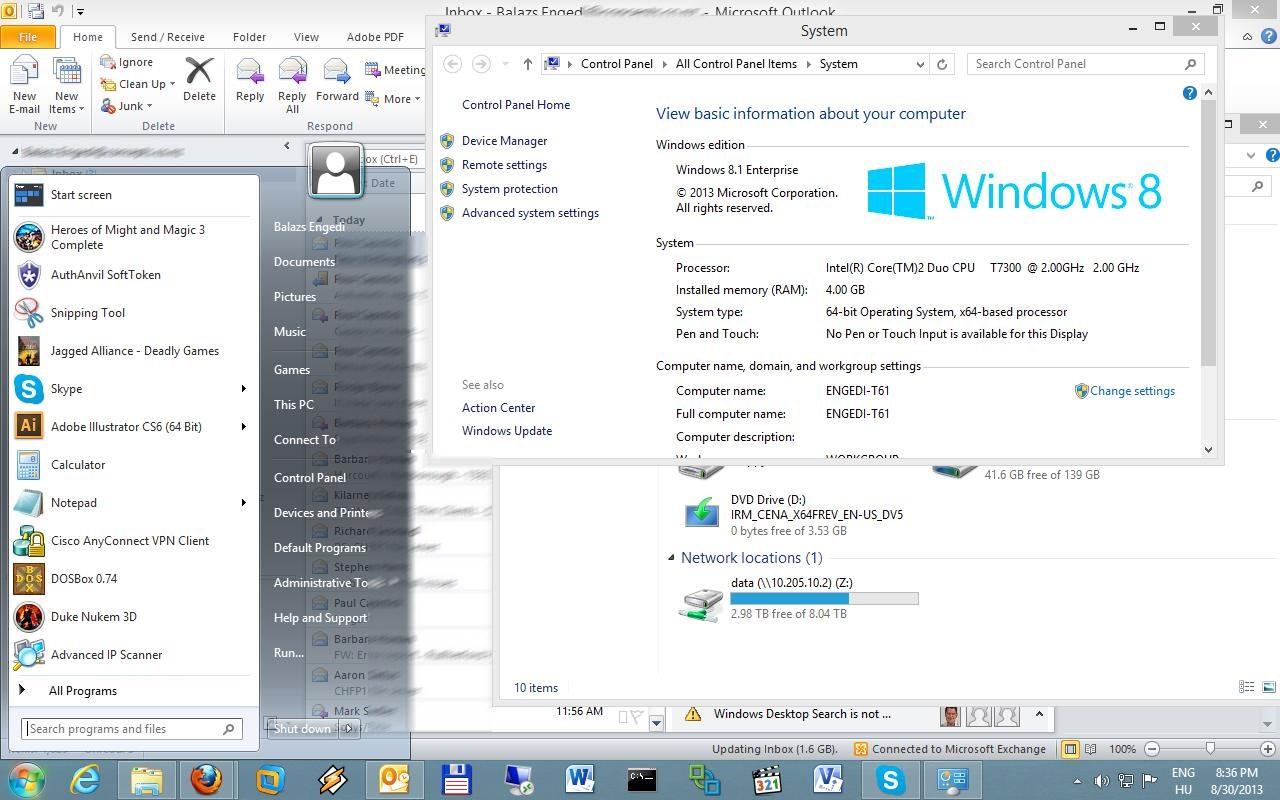This screenshot has width=1280, height=800.
Task: Launch Duke Nukem 3D
Action: click(x=133, y=617)
